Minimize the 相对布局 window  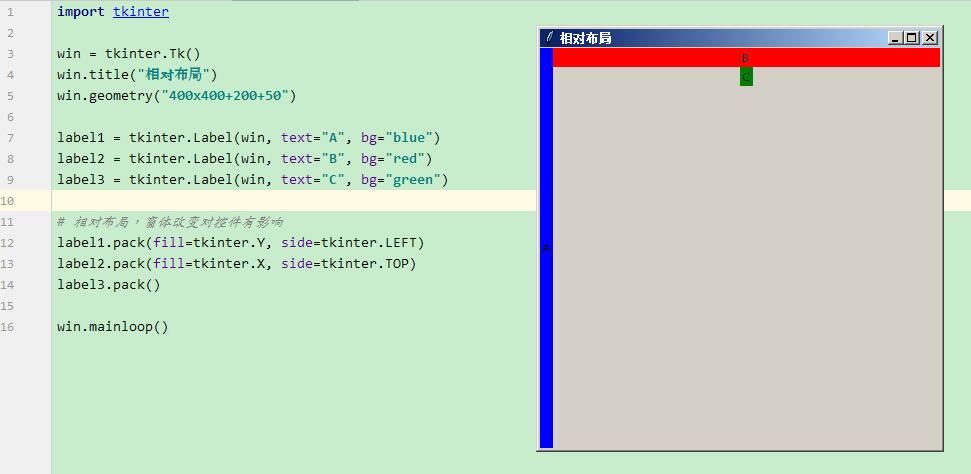coord(895,38)
